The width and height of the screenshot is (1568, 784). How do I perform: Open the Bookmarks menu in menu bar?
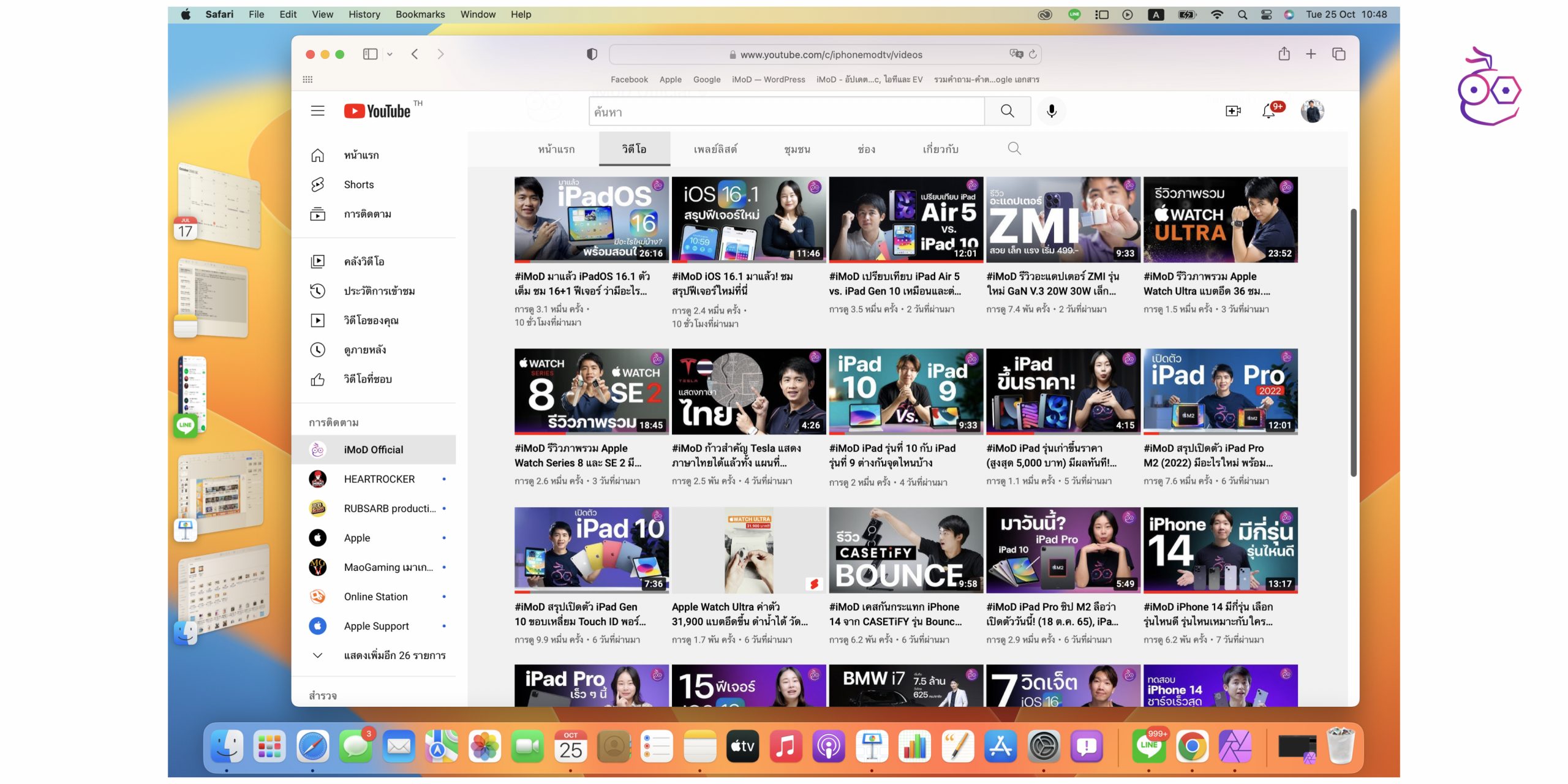(420, 14)
